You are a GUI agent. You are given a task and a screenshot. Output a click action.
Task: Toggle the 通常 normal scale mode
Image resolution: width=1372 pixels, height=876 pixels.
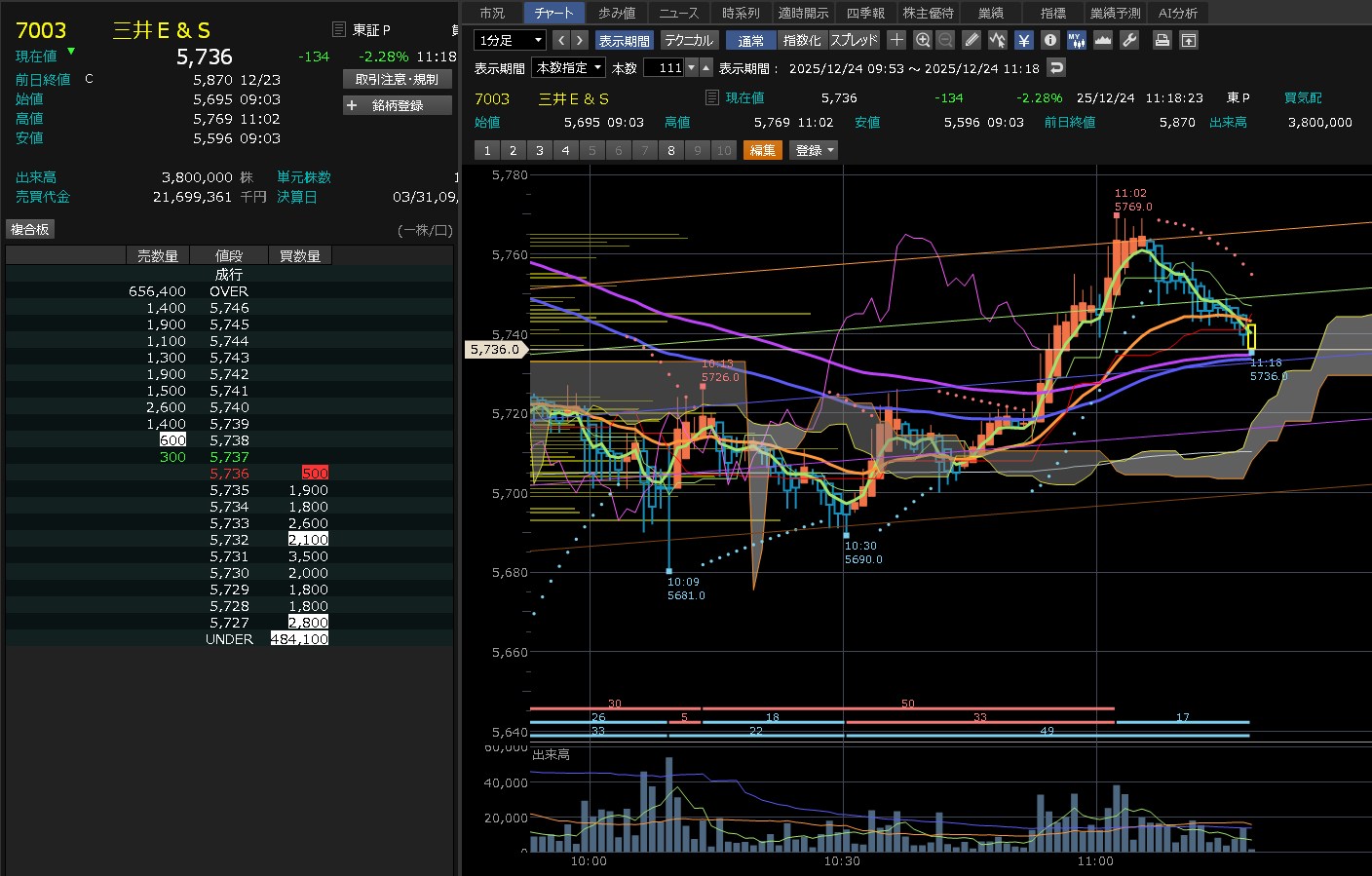coord(750,40)
